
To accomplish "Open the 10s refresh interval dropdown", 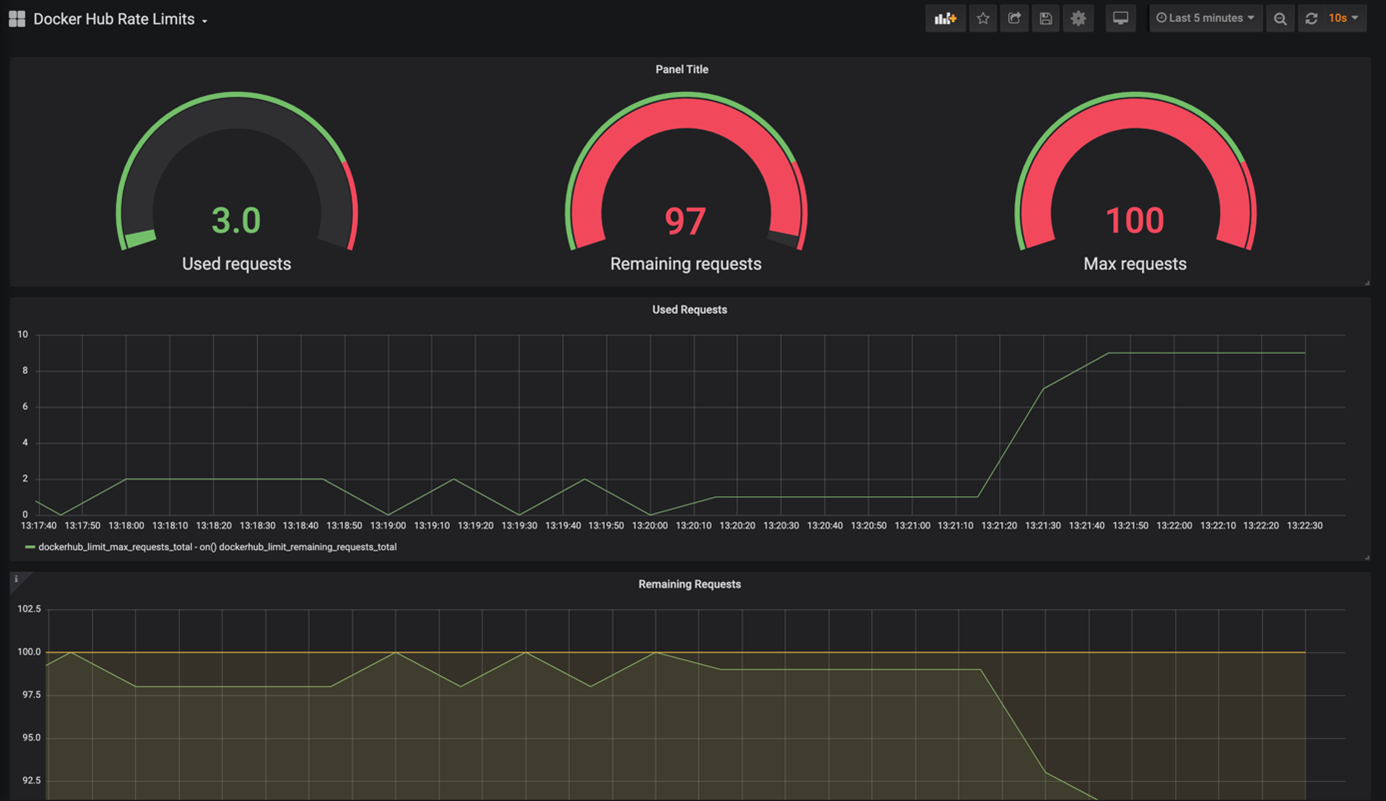I will 1344,18.
